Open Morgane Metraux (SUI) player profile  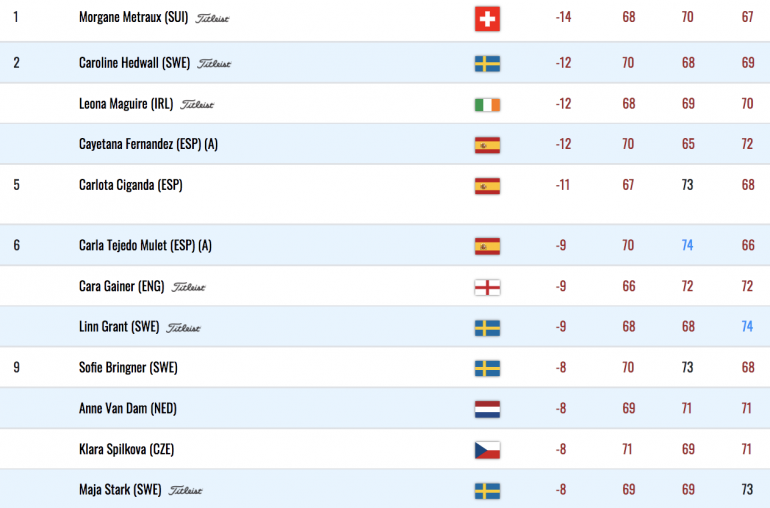pos(134,17)
